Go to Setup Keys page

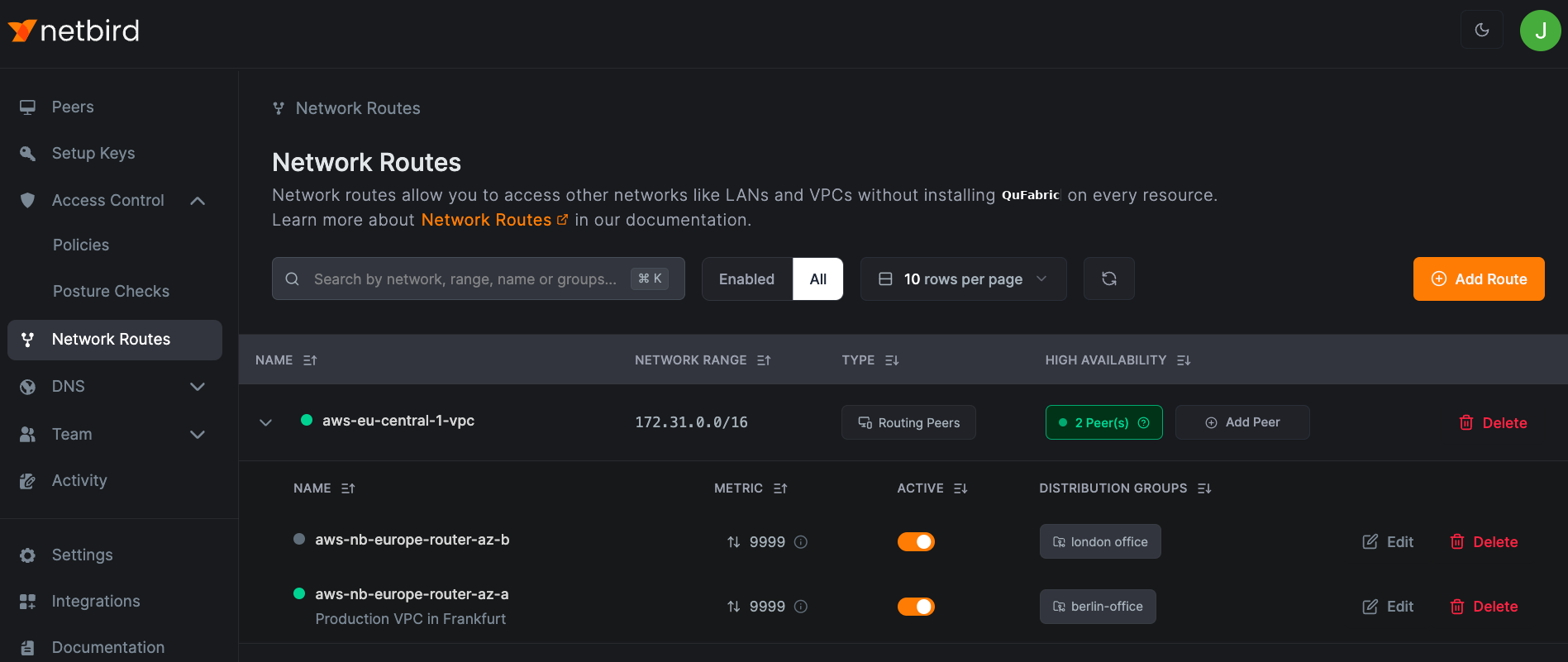(x=93, y=154)
